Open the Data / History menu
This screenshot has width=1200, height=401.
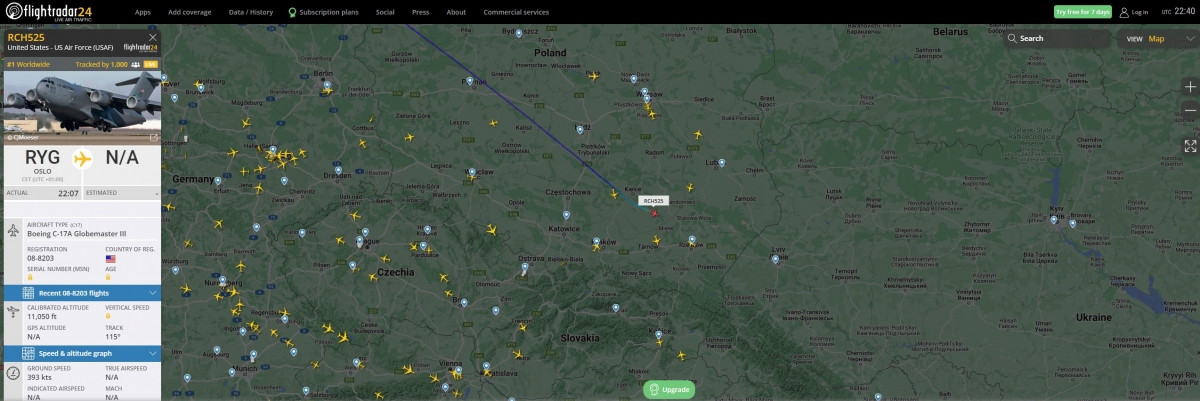tap(250, 12)
